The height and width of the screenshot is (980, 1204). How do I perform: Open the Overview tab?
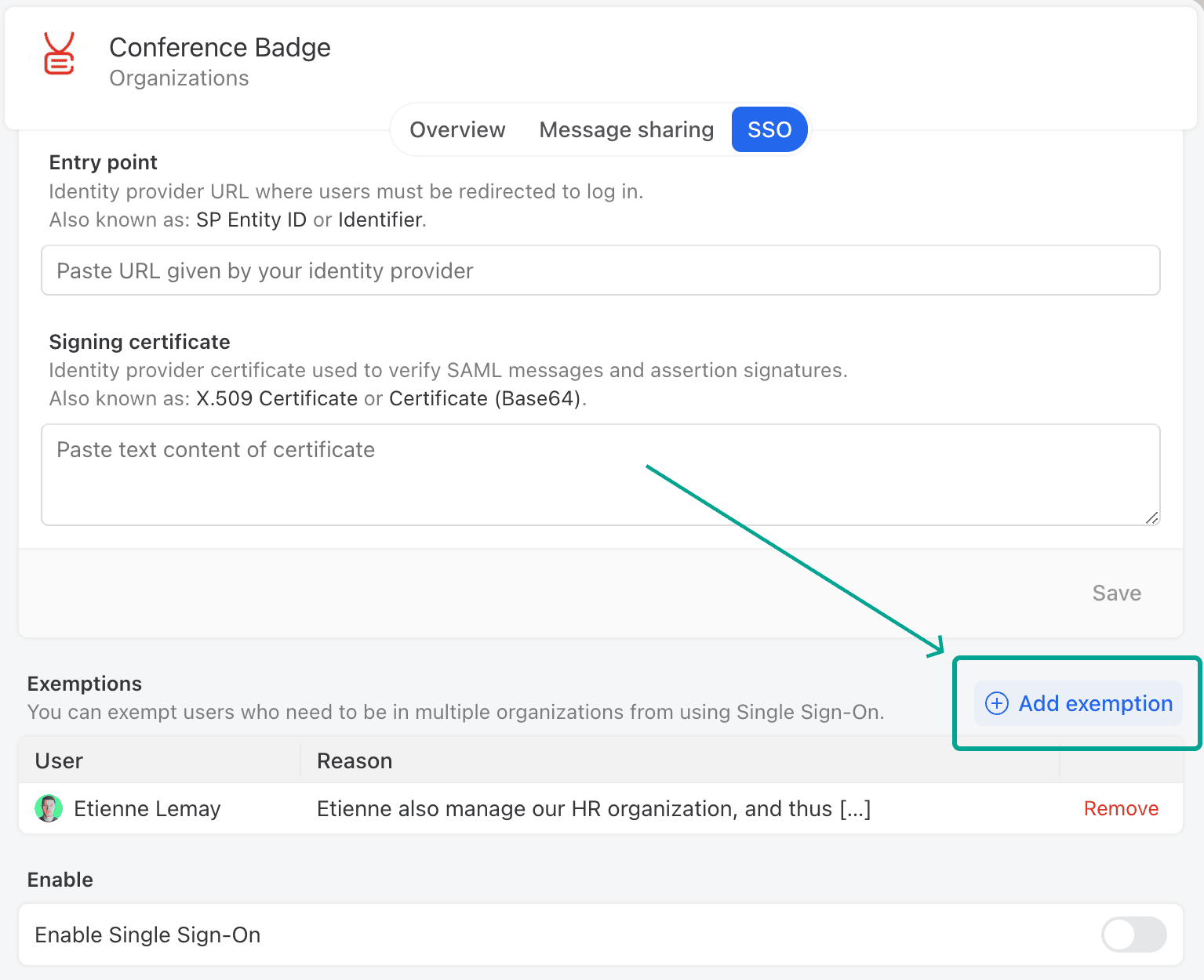click(x=457, y=129)
